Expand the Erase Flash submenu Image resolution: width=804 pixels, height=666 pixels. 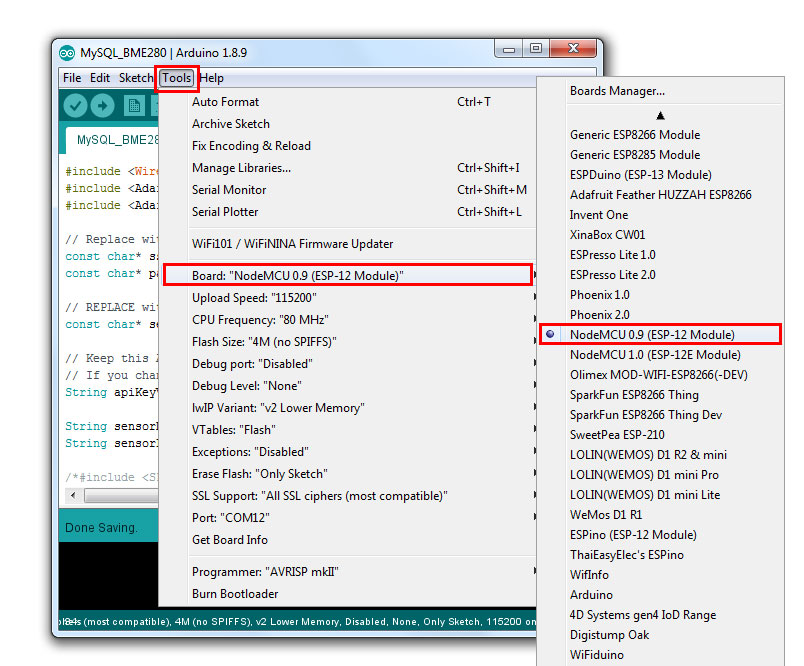point(349,474)
